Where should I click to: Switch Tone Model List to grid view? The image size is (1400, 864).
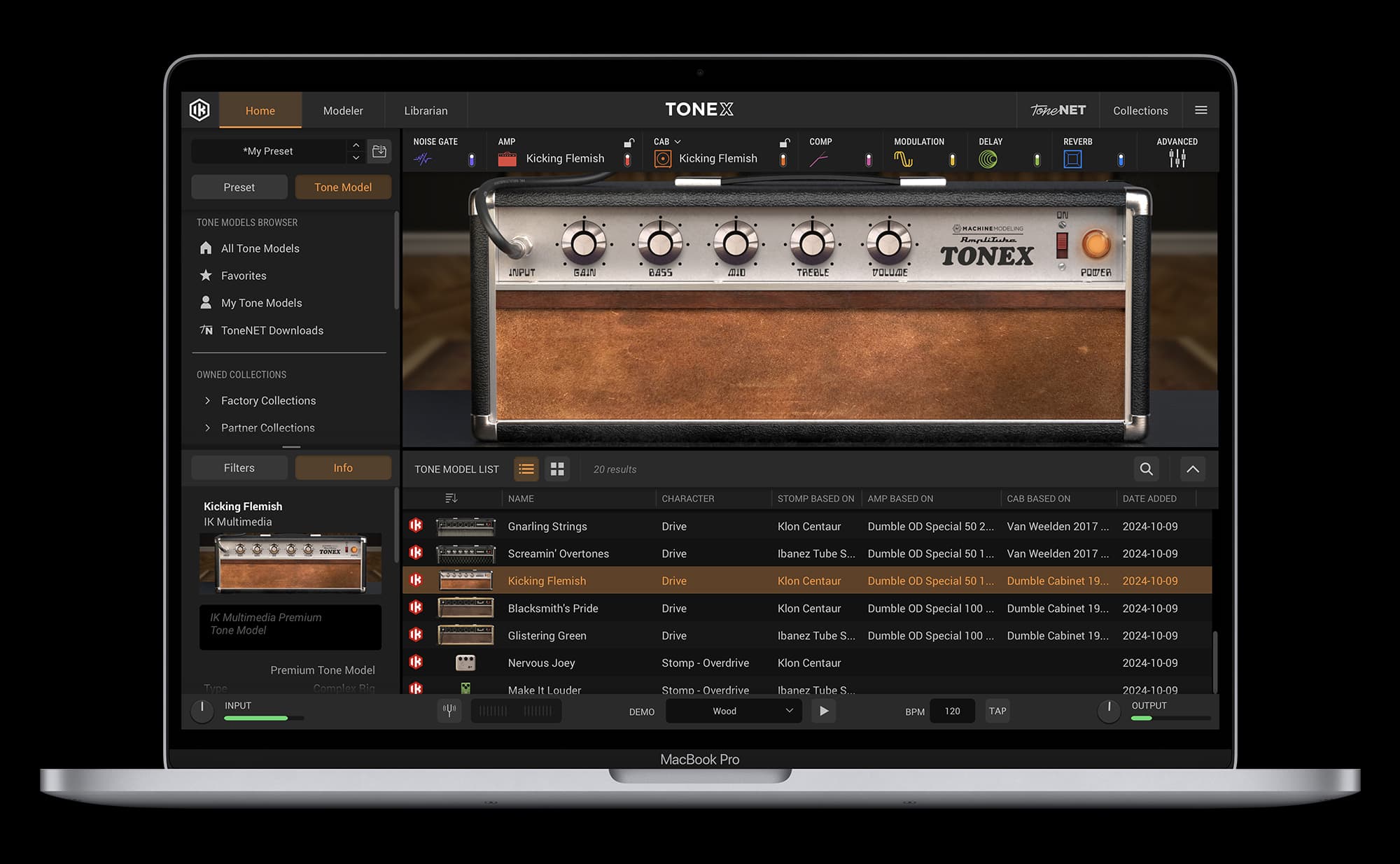[557, 469]
